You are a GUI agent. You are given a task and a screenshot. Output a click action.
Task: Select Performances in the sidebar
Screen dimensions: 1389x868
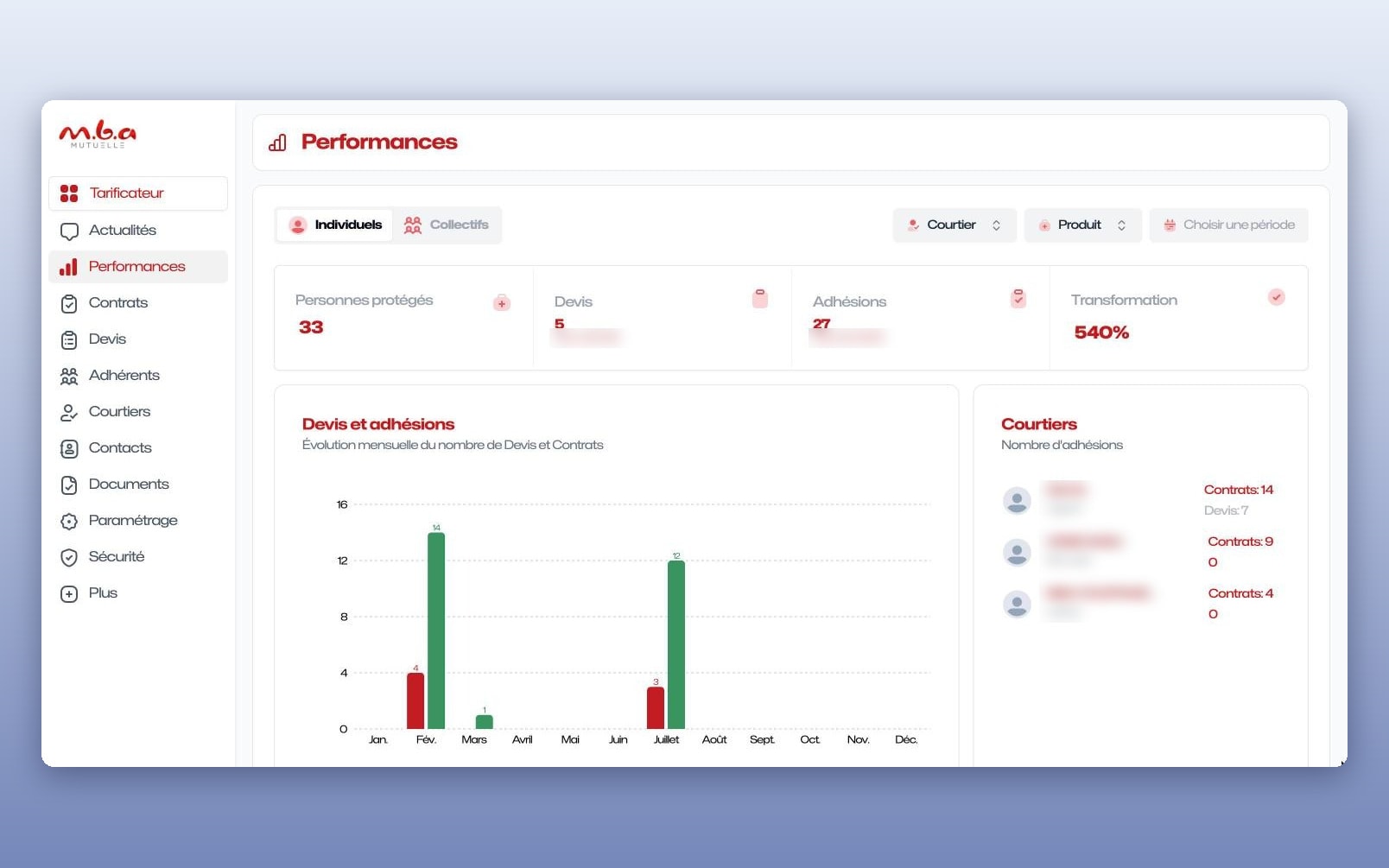[138, 267]
